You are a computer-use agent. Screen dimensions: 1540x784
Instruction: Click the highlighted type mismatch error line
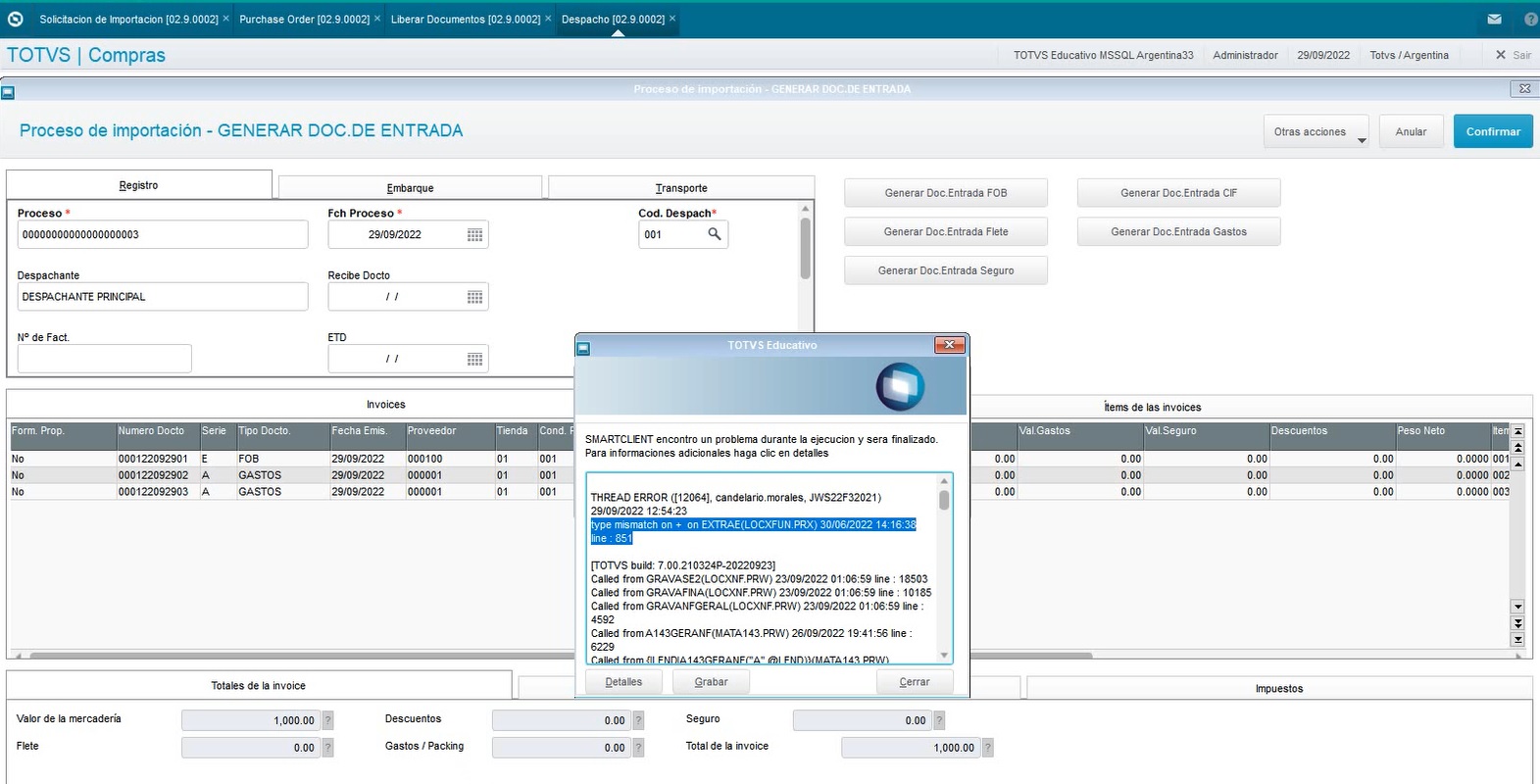[x=753, y=532]
